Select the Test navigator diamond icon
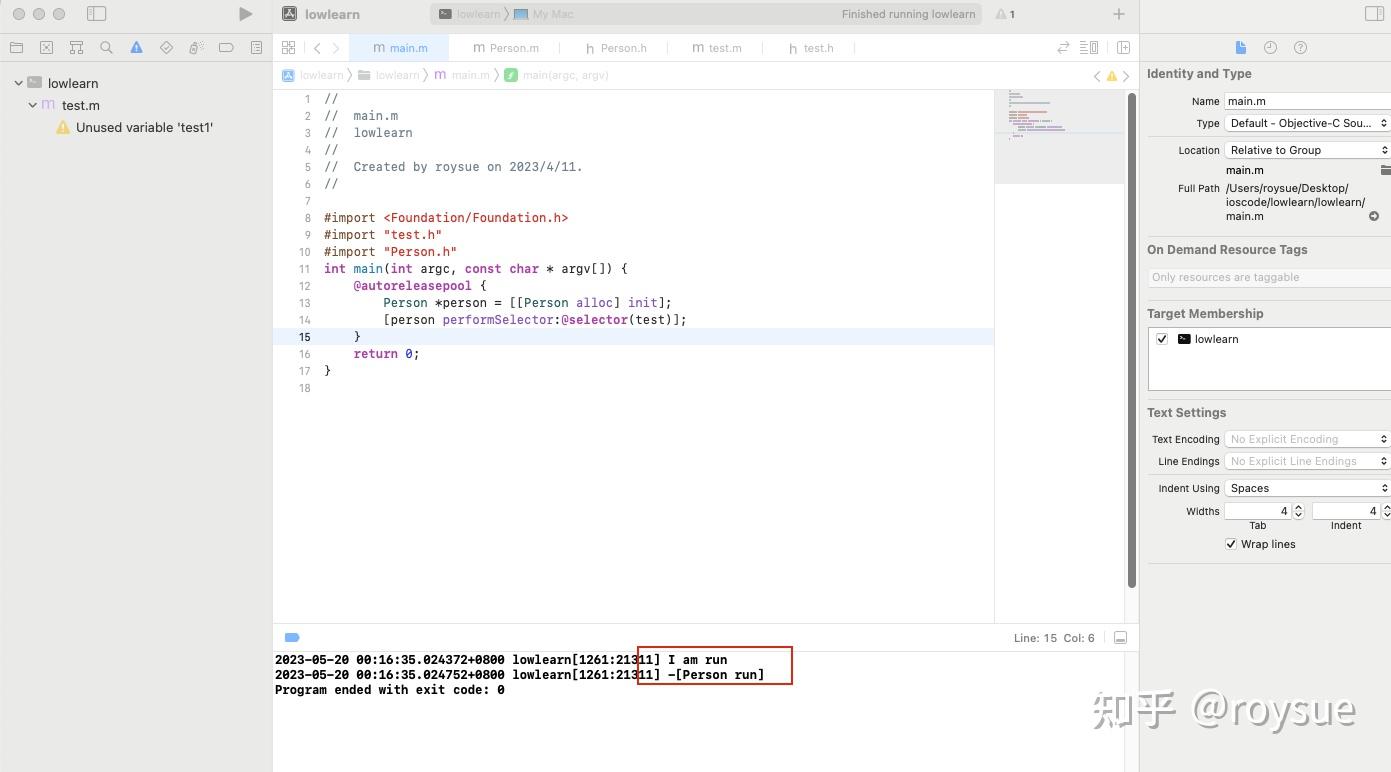The width and height of the screenshot is (1391, 772). tap(166, 47)
